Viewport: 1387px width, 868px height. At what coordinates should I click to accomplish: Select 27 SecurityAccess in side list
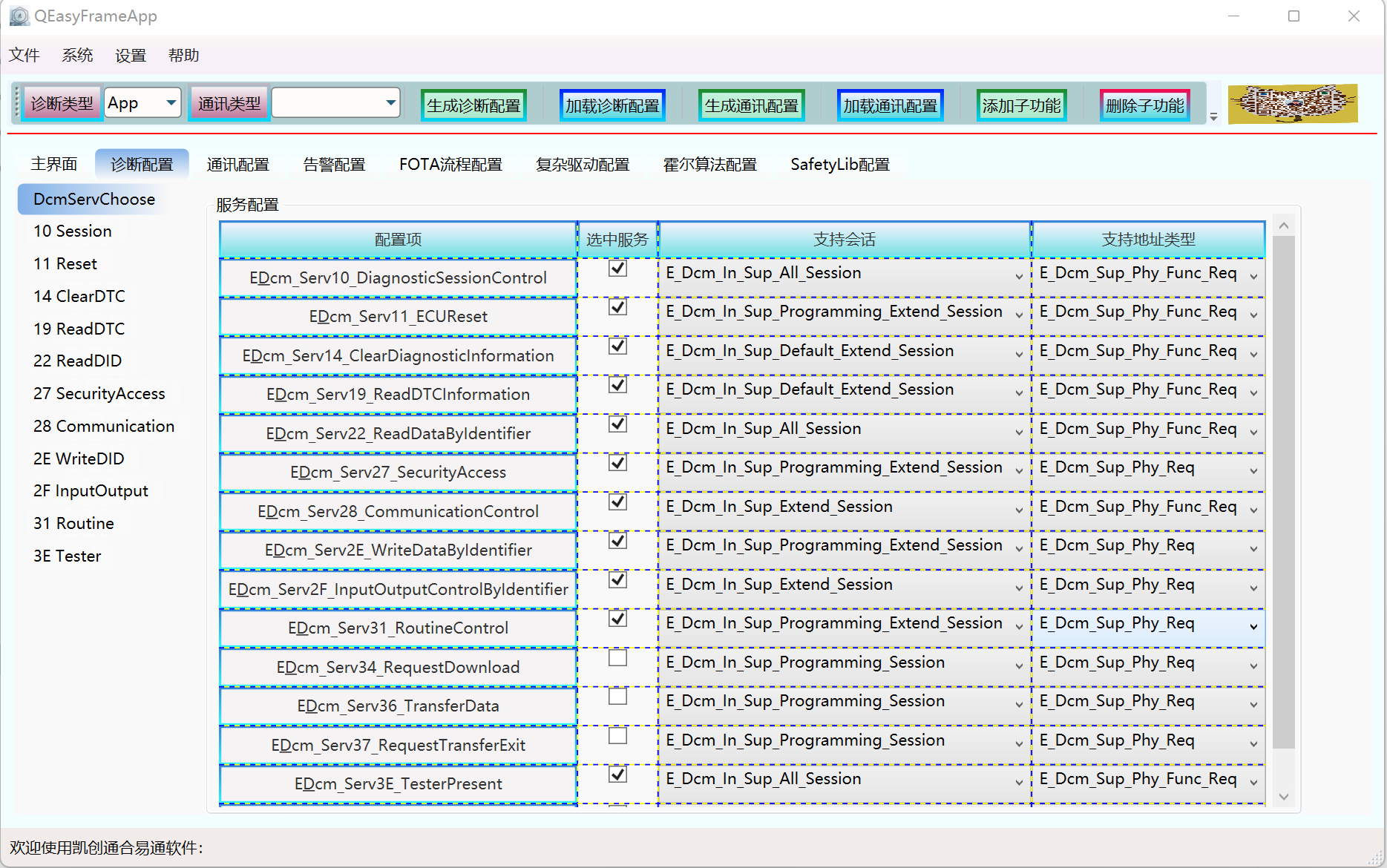99,393
